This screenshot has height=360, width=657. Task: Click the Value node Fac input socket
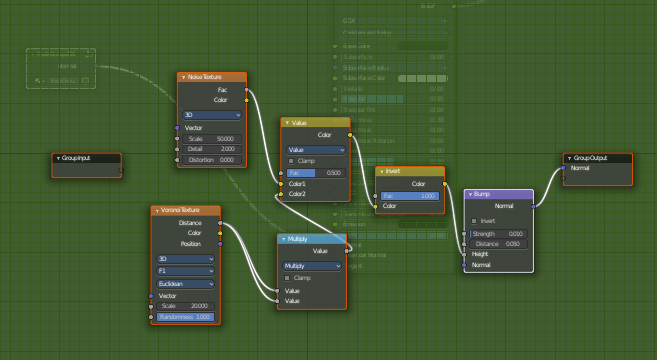[x=281, y=173]
